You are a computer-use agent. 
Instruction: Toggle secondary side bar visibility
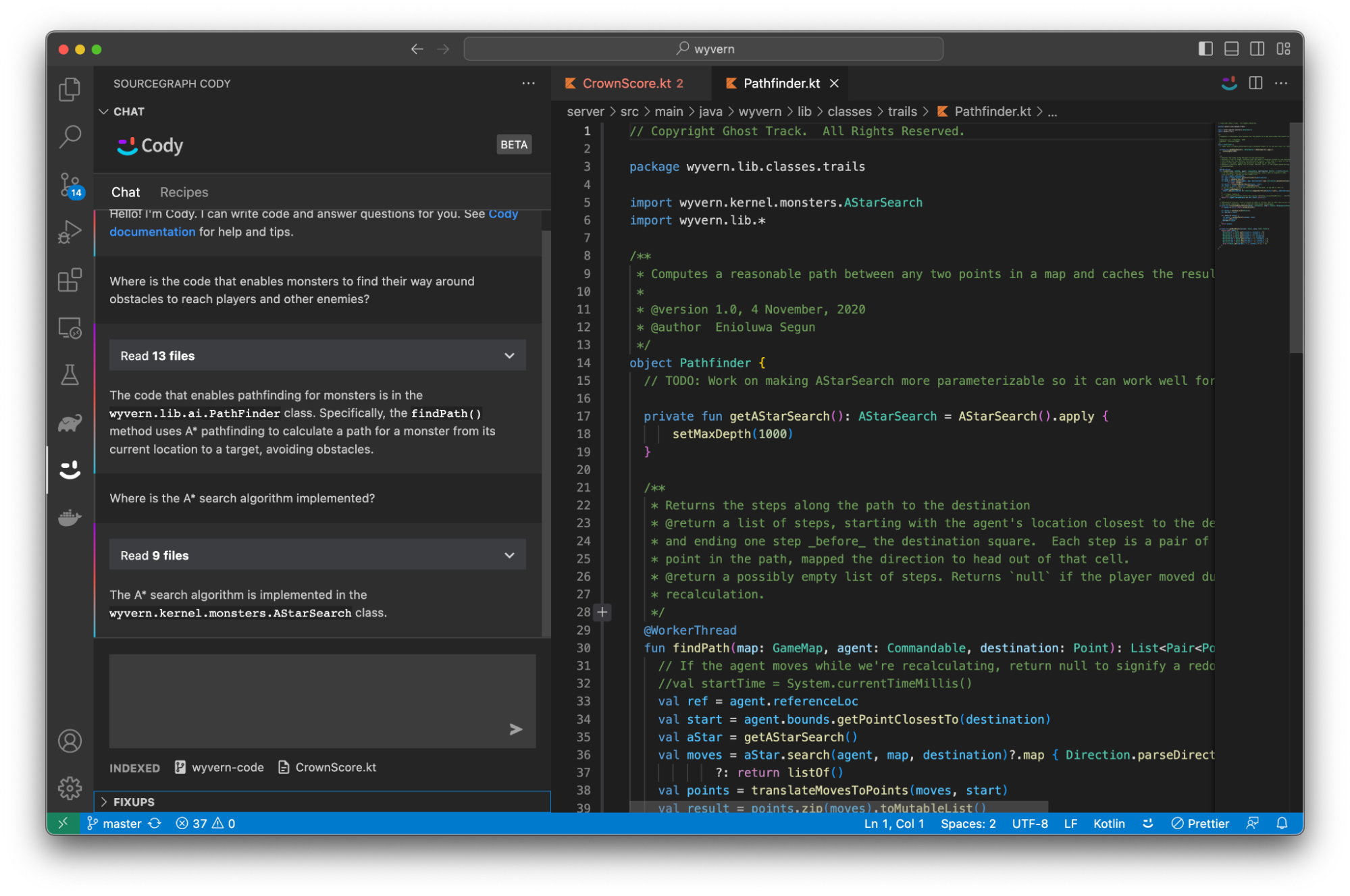click(1257, 49)
